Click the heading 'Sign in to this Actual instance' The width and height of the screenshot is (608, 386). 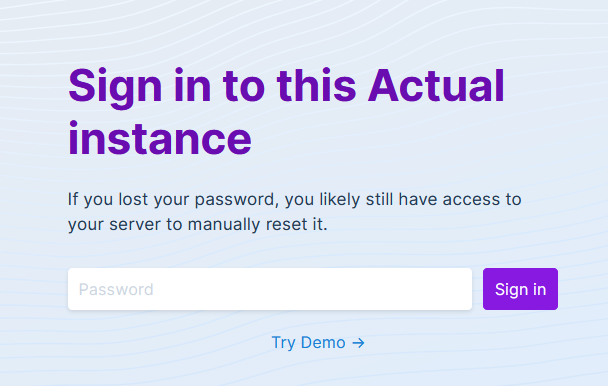(x=286, y=112)
